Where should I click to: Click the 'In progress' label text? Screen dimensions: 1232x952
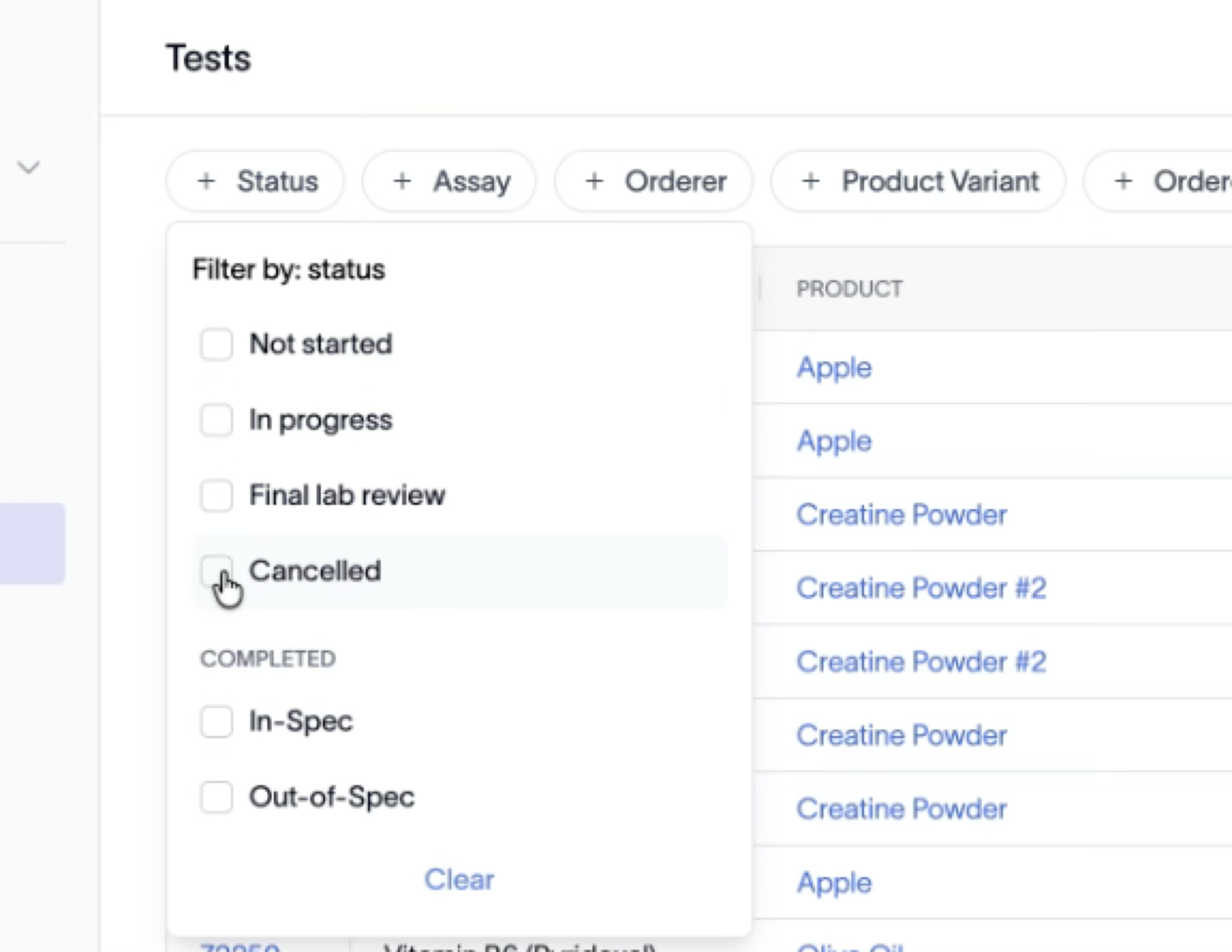coord(321,421)
